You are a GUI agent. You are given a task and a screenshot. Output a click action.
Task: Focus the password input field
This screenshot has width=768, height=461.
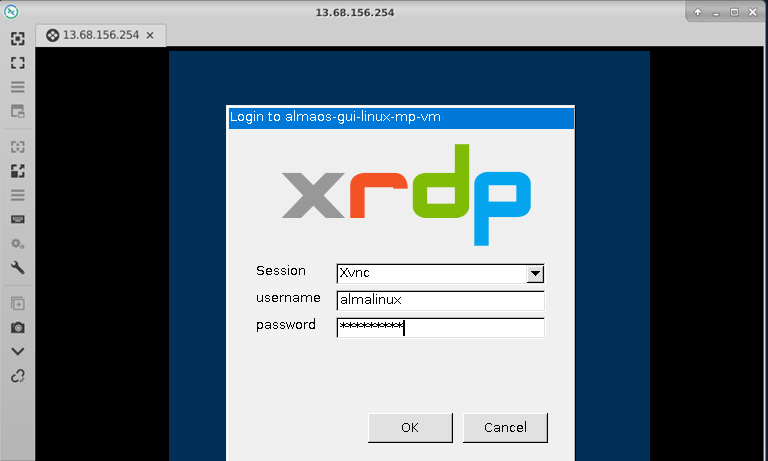click(x=440, y=327)
